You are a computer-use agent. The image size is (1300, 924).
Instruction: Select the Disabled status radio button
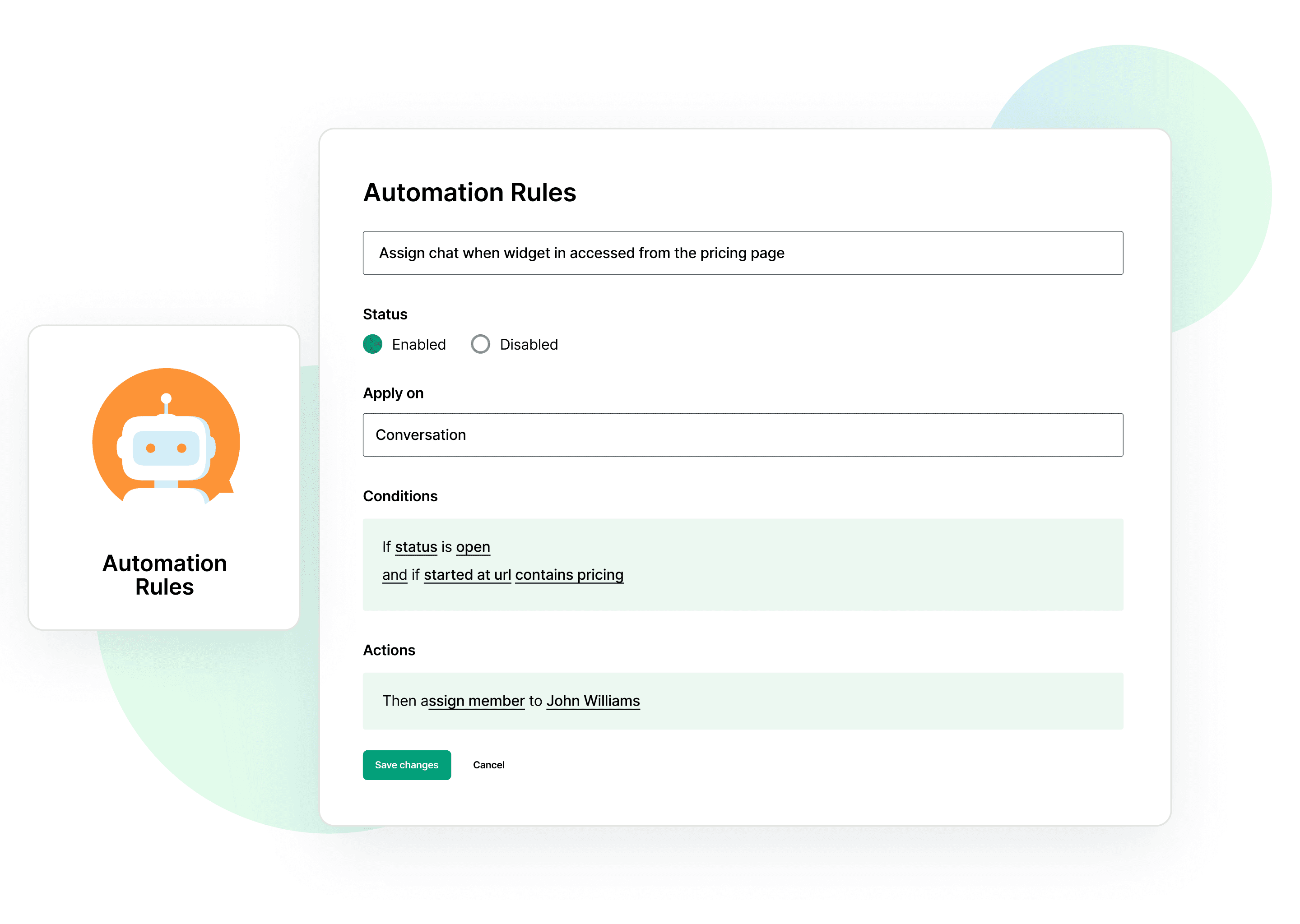(480, 344)
